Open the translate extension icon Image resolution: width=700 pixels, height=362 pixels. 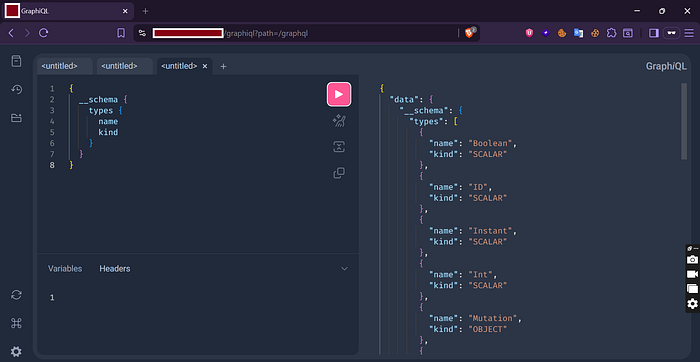click(x=579, y=33)
